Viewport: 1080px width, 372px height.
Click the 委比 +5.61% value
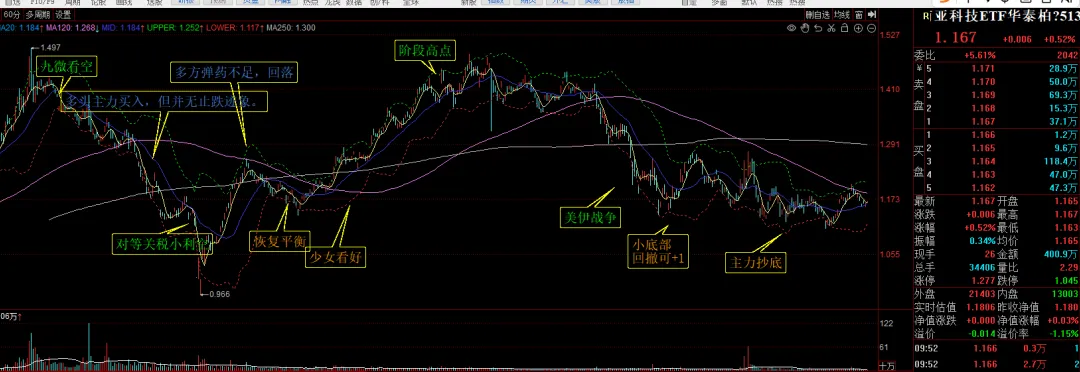click(x=980, y=55)
